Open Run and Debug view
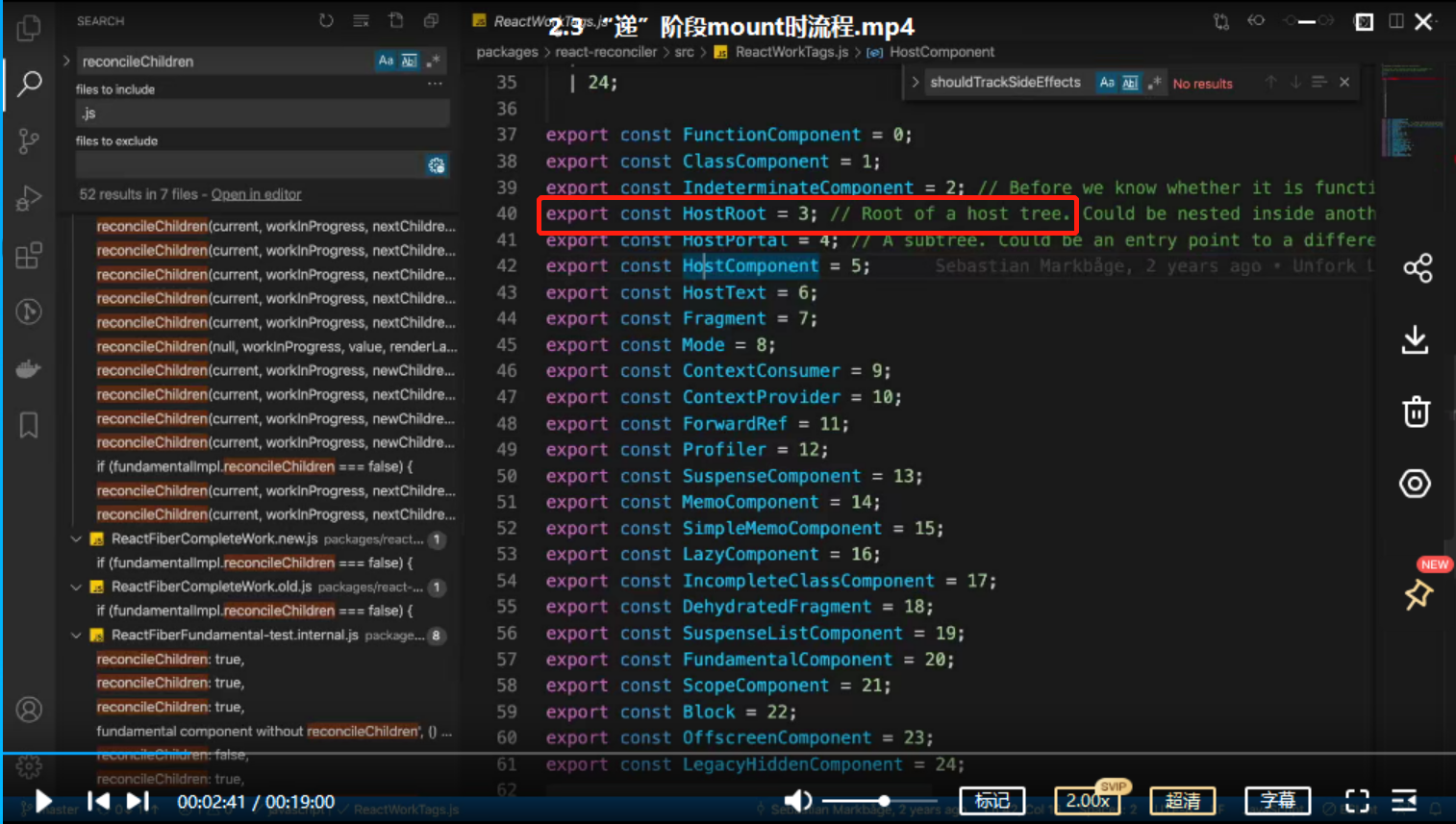 pyautogui.click(x=29, y=198)
